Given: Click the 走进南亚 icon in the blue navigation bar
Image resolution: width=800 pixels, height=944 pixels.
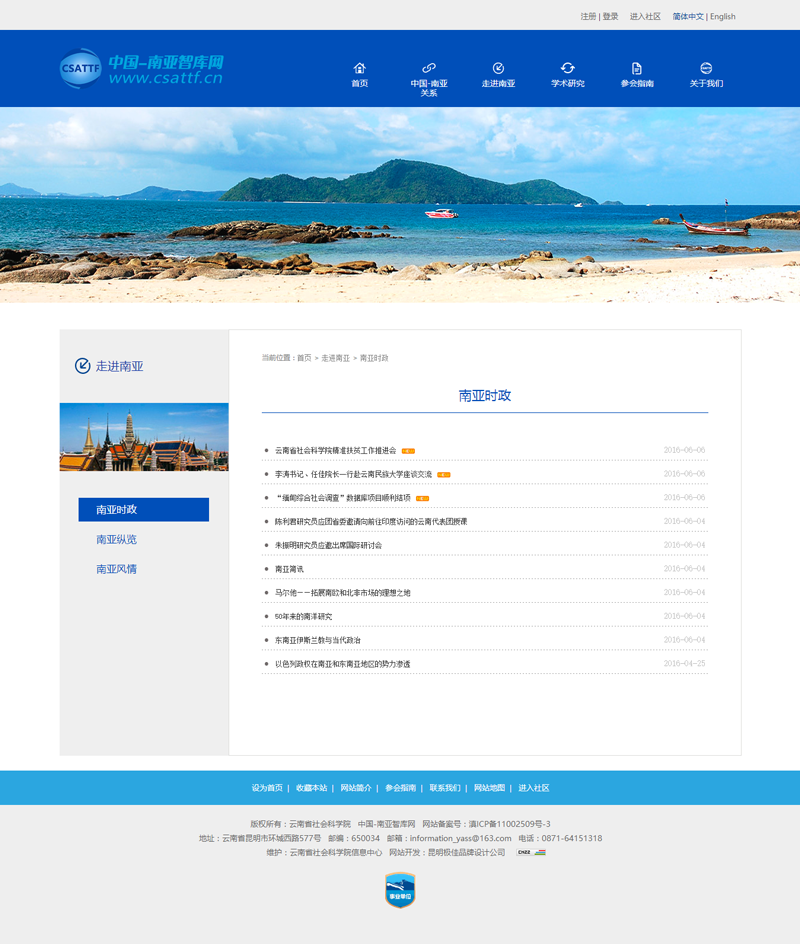Looking at the screenshot, I should [498, 68].
